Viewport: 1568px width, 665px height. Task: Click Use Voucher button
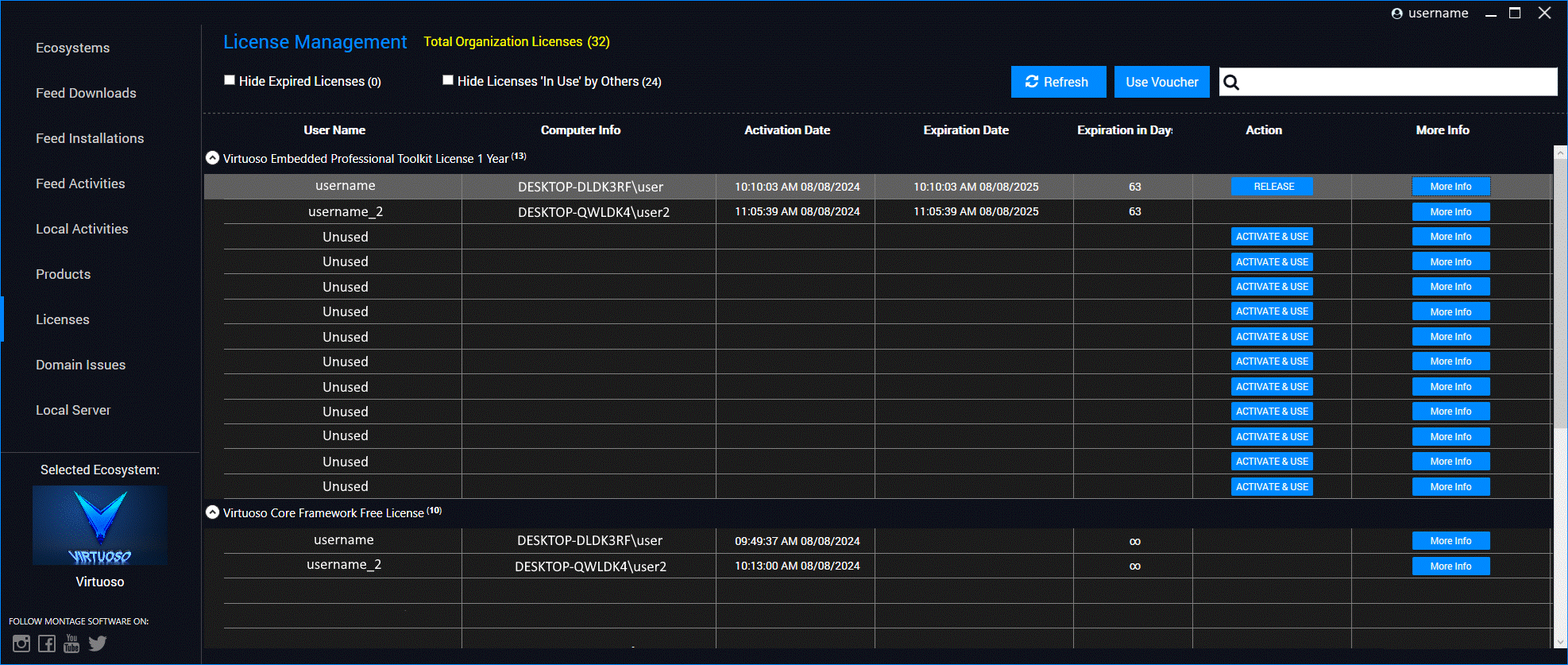[1161, 82]
